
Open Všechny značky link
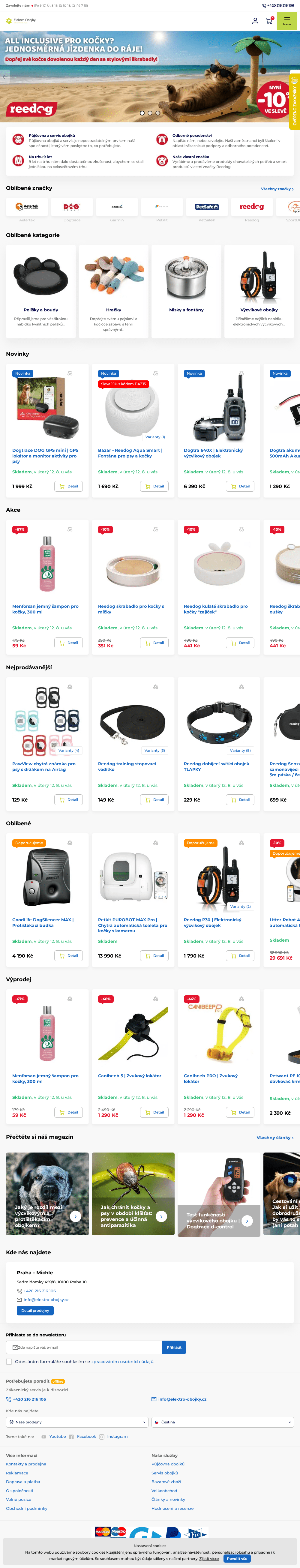[x=277, y=189]
